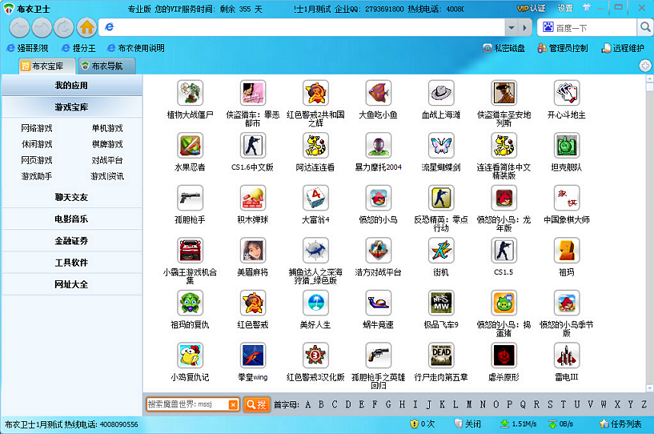654x434 pixels.
Task: Launch 坦克舰队 game
Action: point(566,146)
